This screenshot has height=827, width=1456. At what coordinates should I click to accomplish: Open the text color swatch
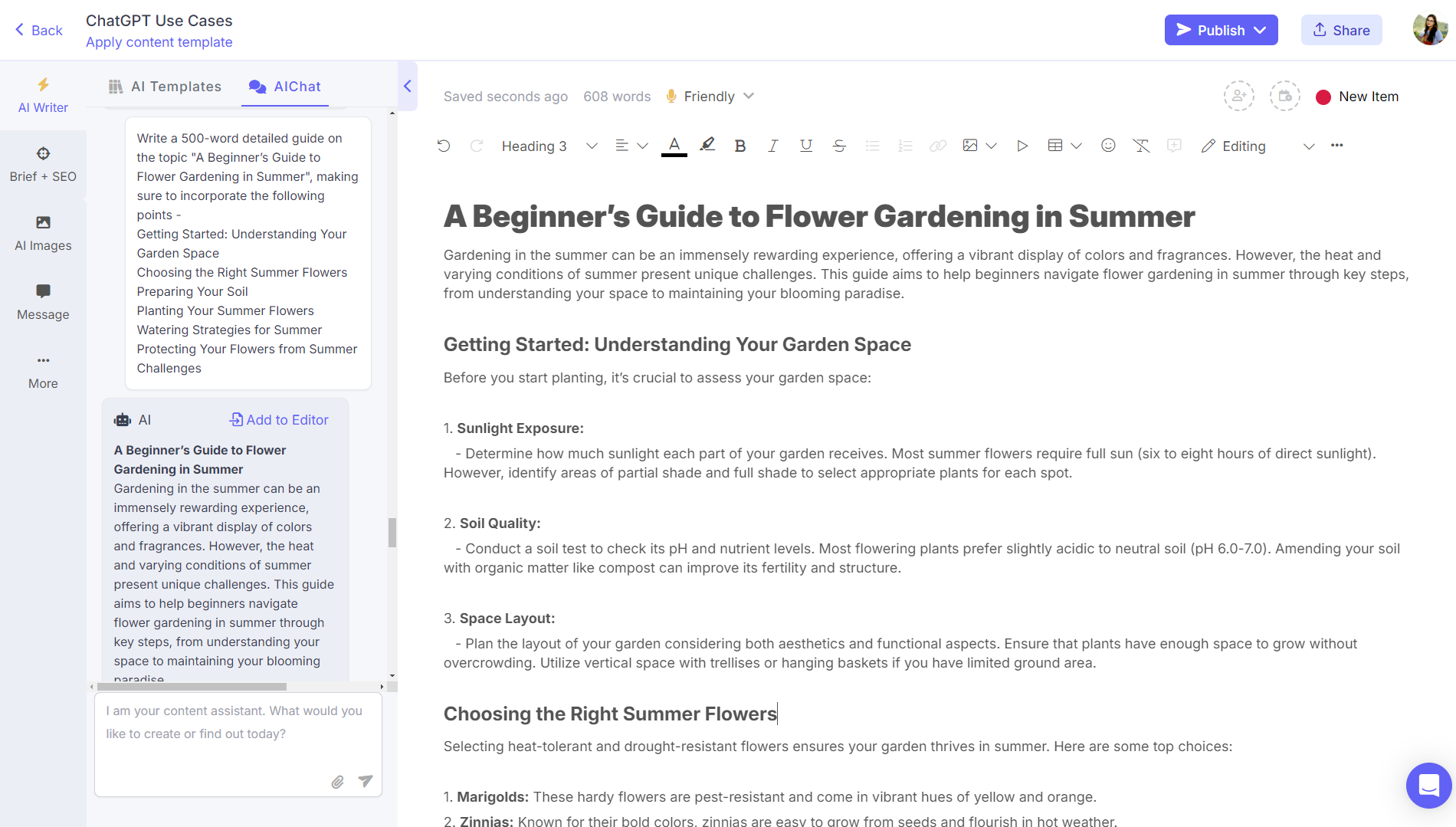(674, 146)
